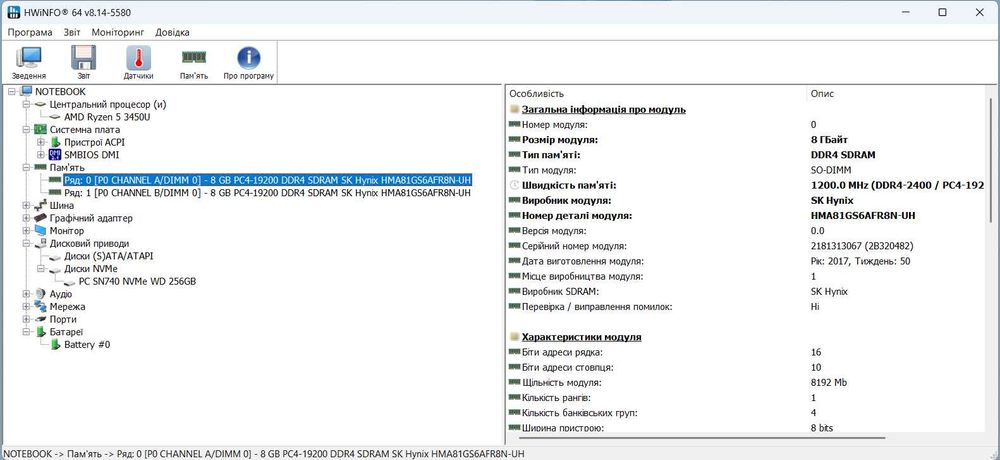This screenshot has width=1000, height=460.
Task: Click serial number 2181313067 value
Action: (862, 246)
